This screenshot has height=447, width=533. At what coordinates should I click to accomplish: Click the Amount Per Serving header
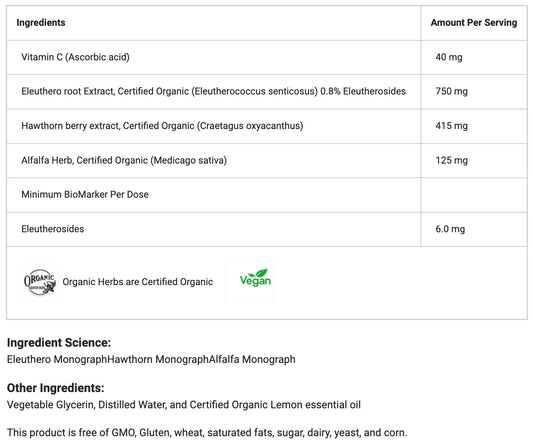[474, 22]
